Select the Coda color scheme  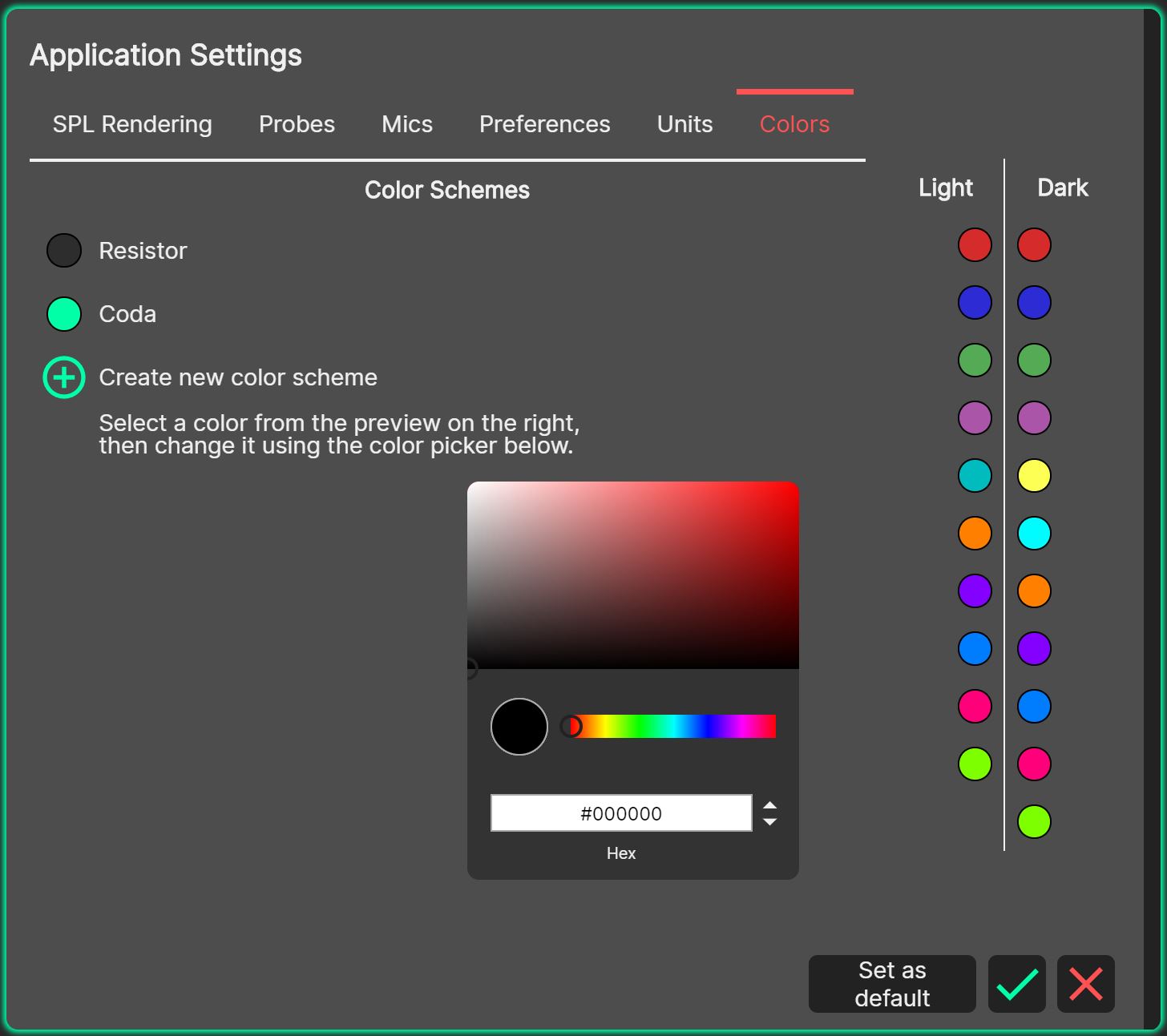tap(126, 313)
